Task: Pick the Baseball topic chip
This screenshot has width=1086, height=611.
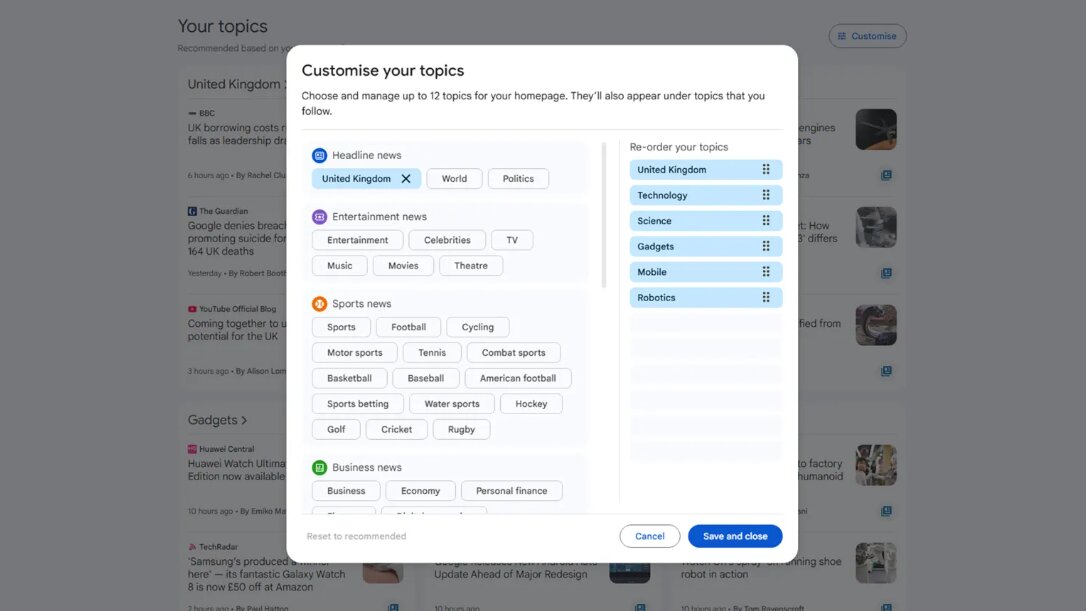Action: [x=425, y=378]
